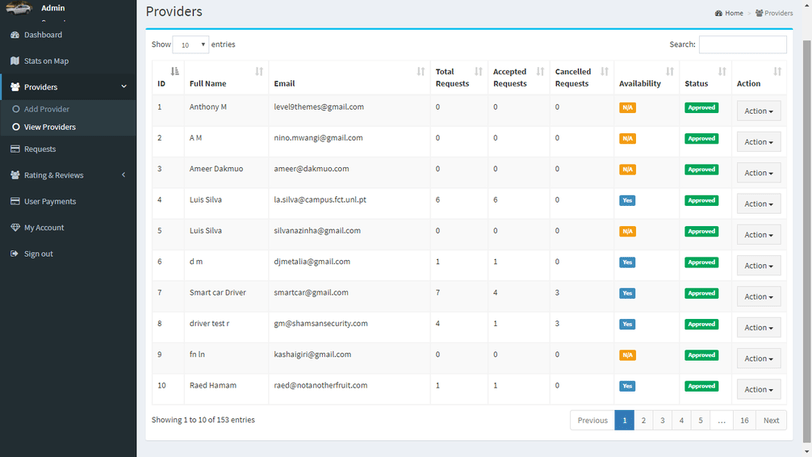The image size is (812, 457).
Task: Click the Sign out arrow icon
Action: pos(14,253)
